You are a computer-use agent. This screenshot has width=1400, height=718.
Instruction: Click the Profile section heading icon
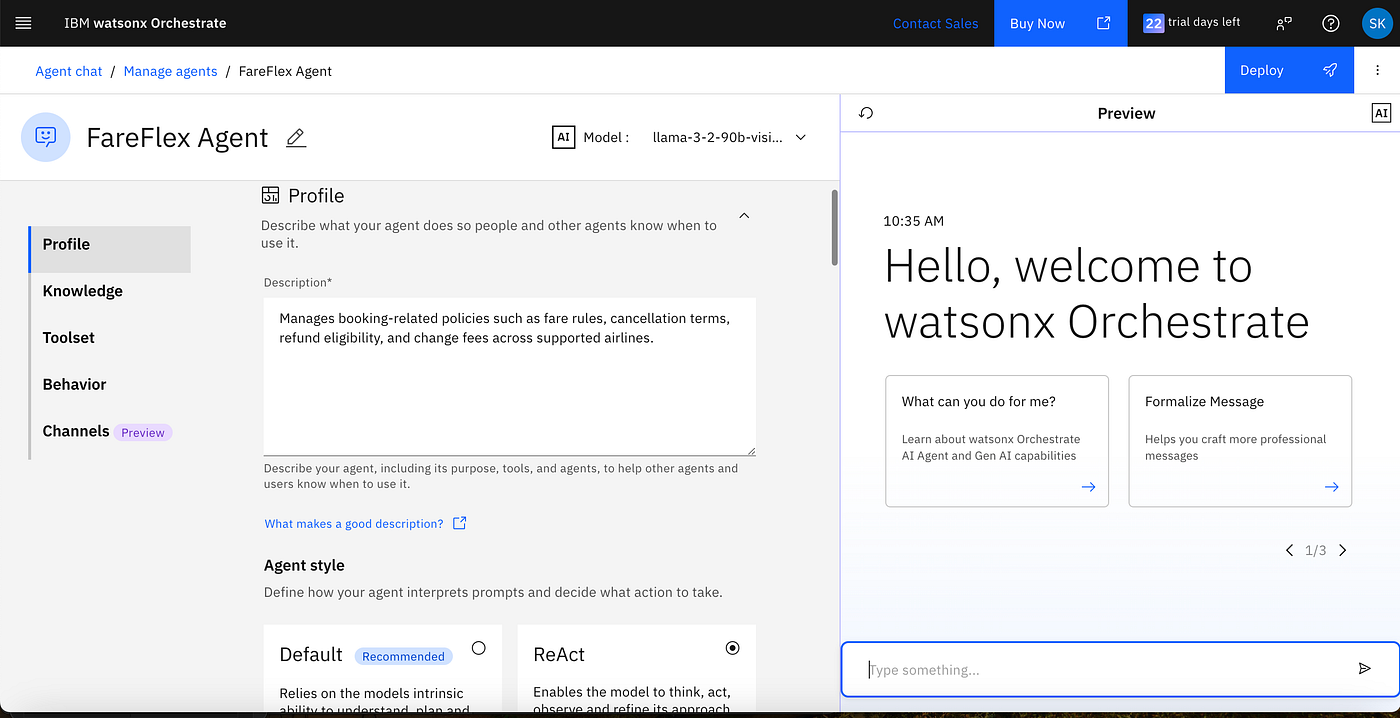[270, 195]
